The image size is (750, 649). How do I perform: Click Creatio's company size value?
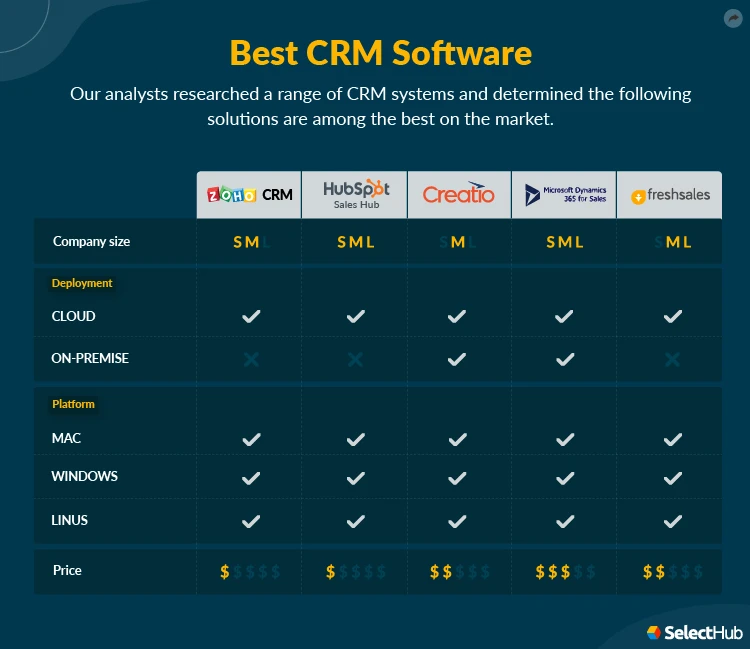(458, 242)
